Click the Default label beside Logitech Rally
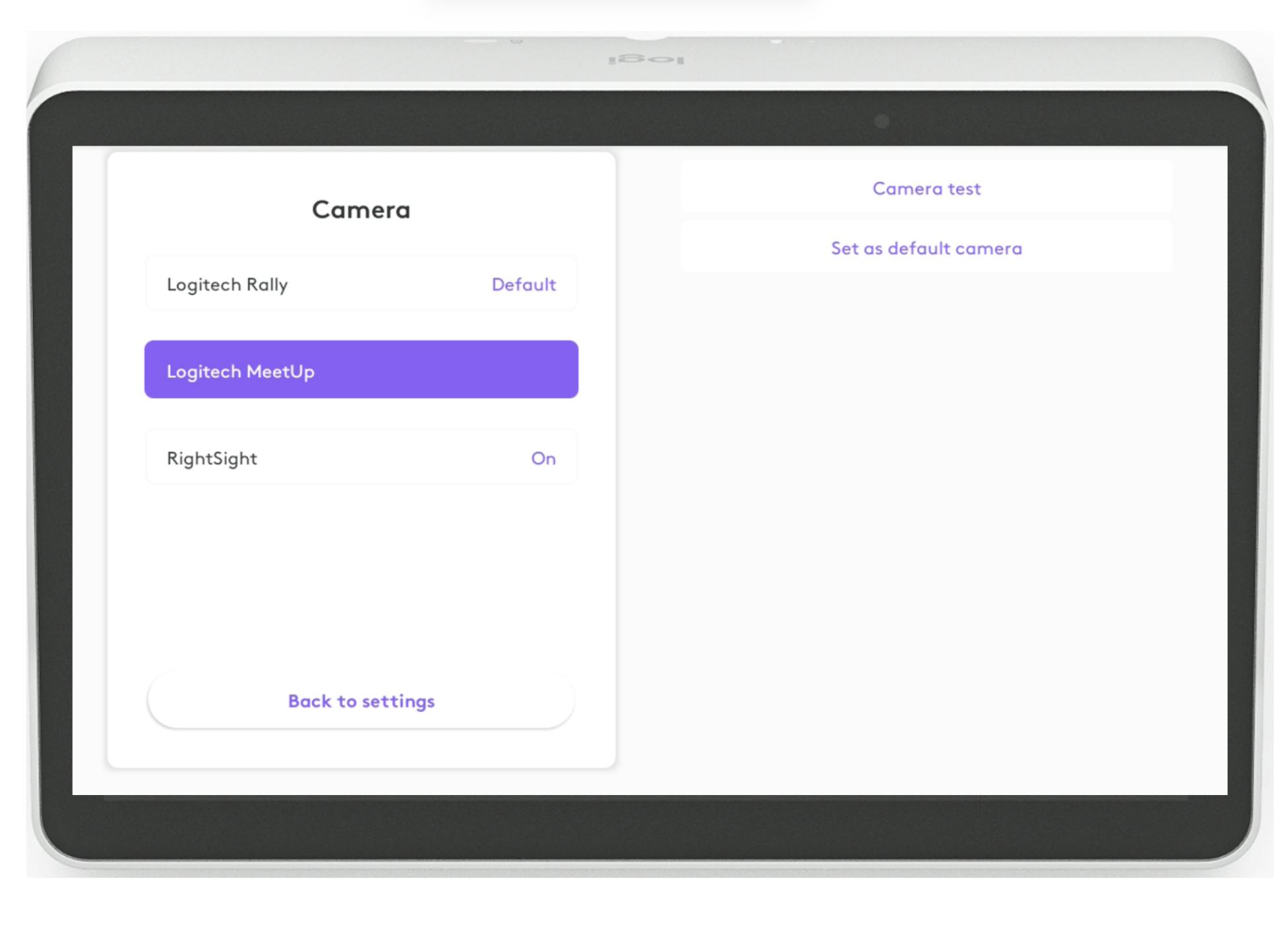Image resolution: width=1288 pixels, height=926 pixels. (523, 284)
